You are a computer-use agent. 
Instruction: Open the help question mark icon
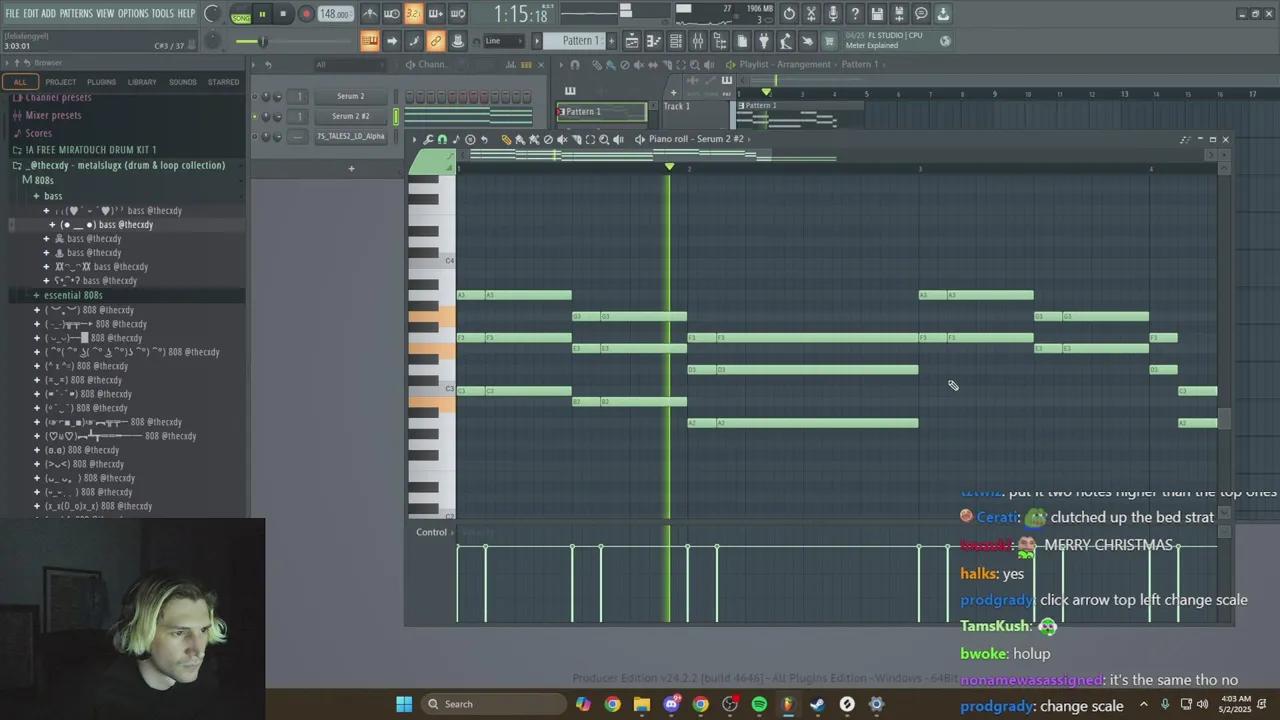point(855,14)
